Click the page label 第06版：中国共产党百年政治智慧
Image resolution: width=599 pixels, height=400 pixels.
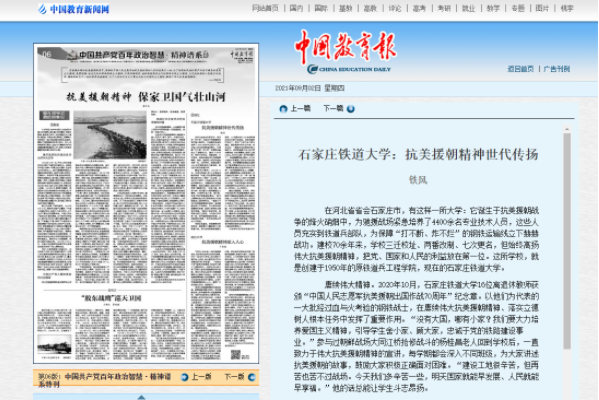(x=104, y=380)
